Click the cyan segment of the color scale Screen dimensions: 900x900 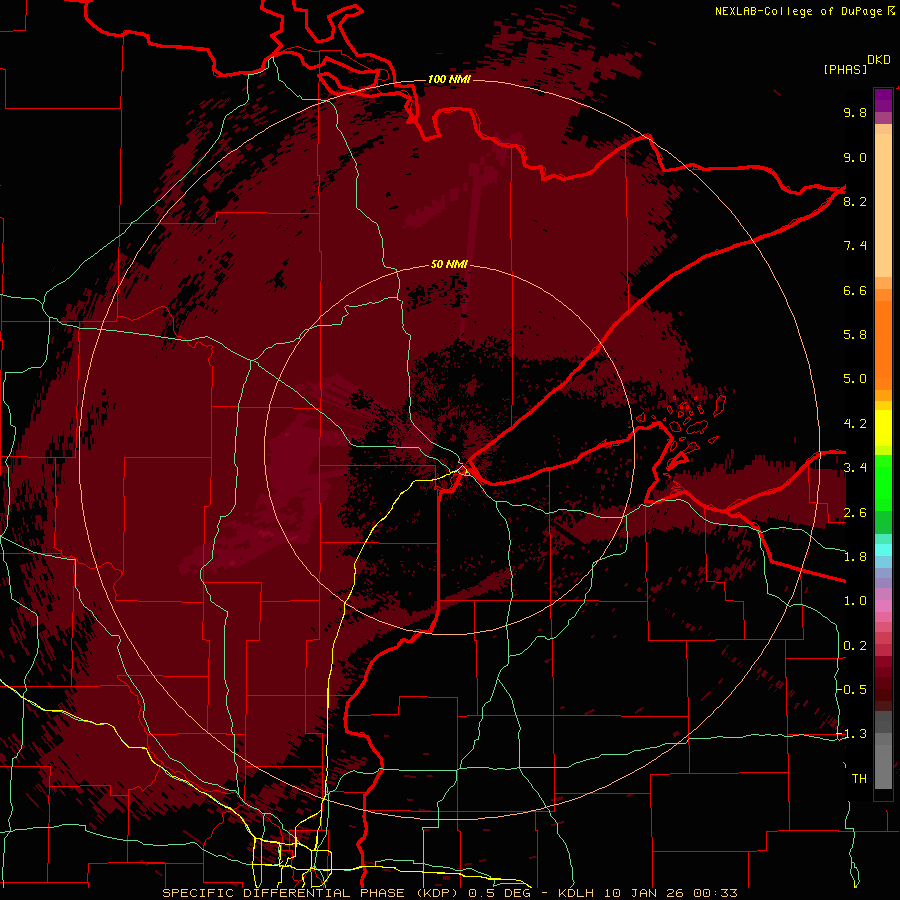pyautogui.click(x=883, y=550)
